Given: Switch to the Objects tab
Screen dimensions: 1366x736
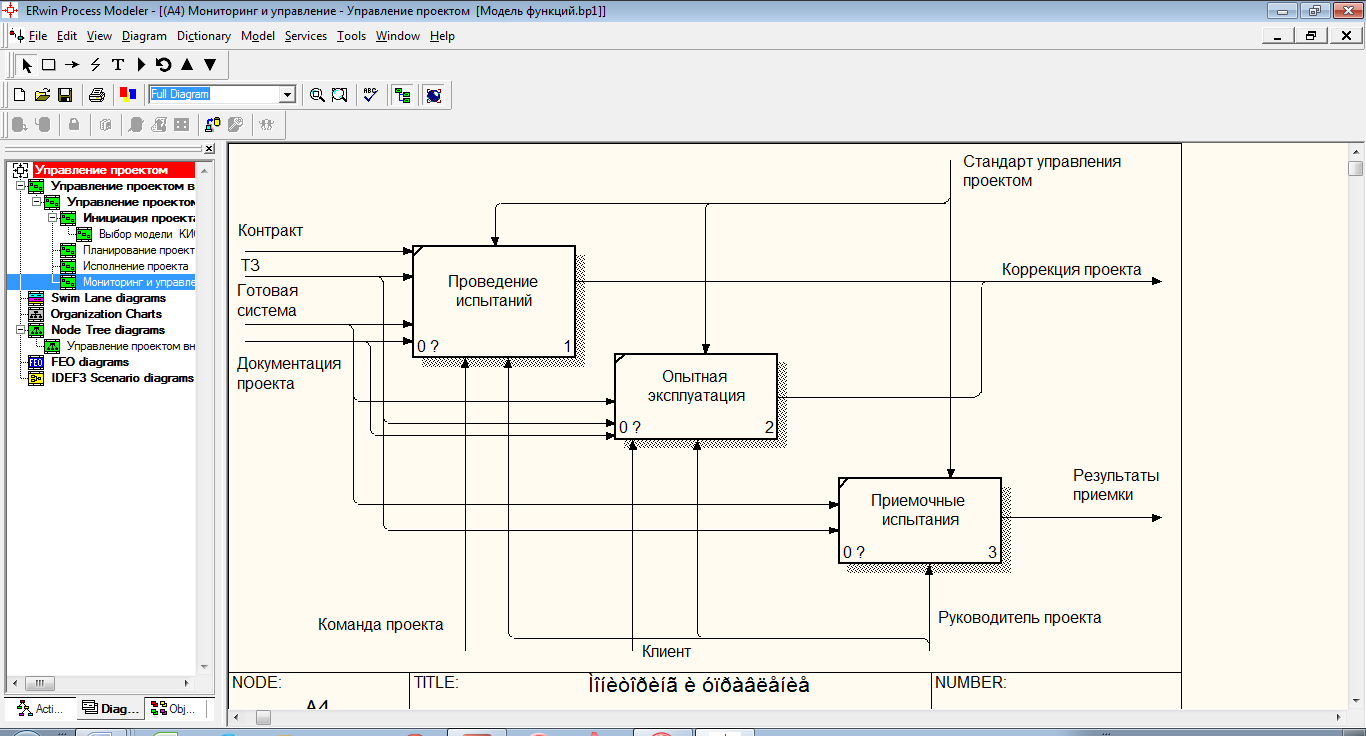Looking at the screenshot, I should [175, 709].
